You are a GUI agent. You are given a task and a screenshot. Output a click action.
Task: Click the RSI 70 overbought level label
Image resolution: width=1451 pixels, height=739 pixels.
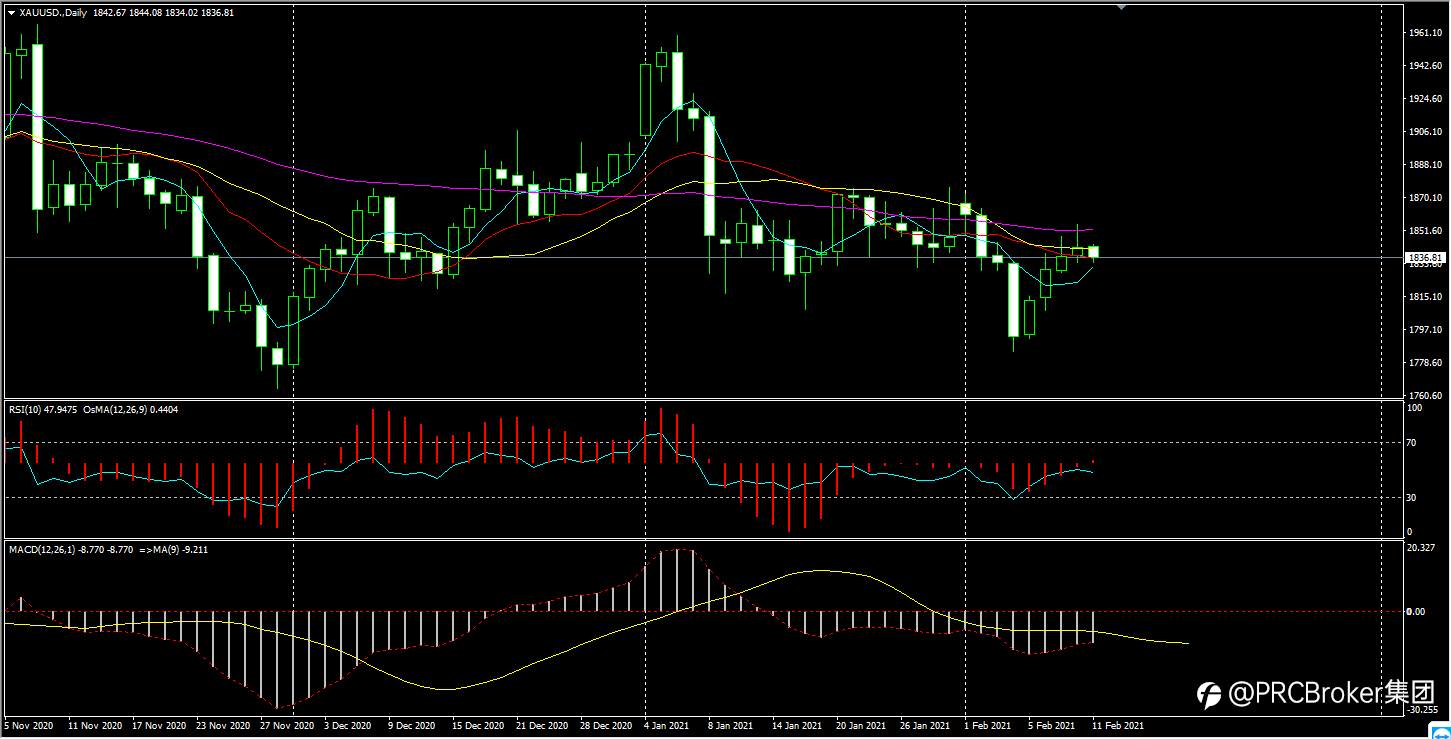click(1413, 441)
